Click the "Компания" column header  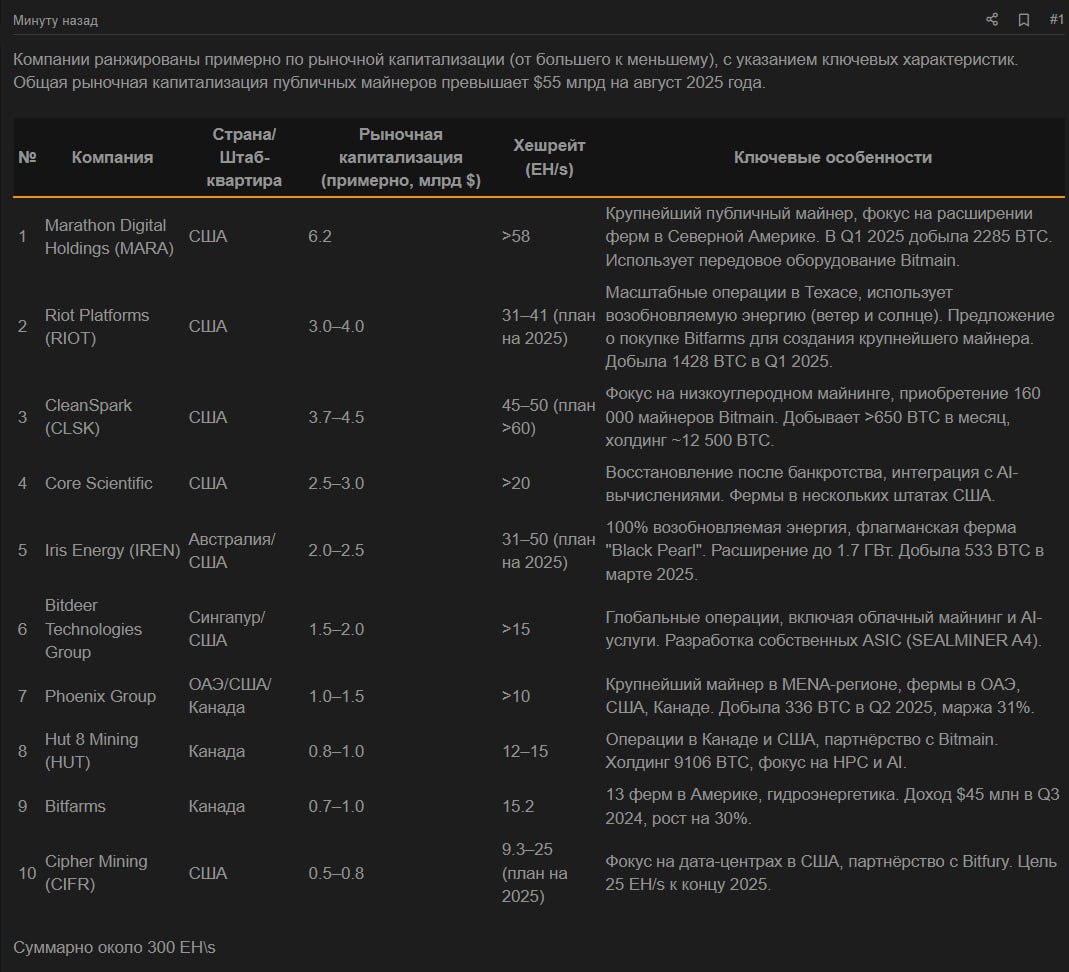(x=112, y=157)
